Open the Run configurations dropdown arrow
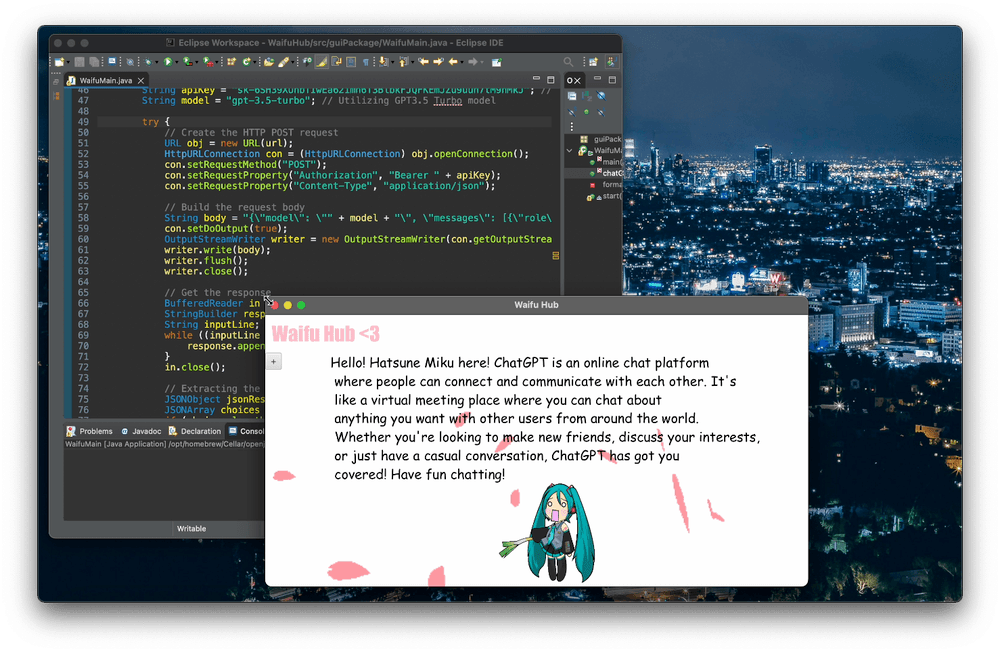The height and width of the screenshot is (652, 1000). pyautogui.click(x=177, y=62)
